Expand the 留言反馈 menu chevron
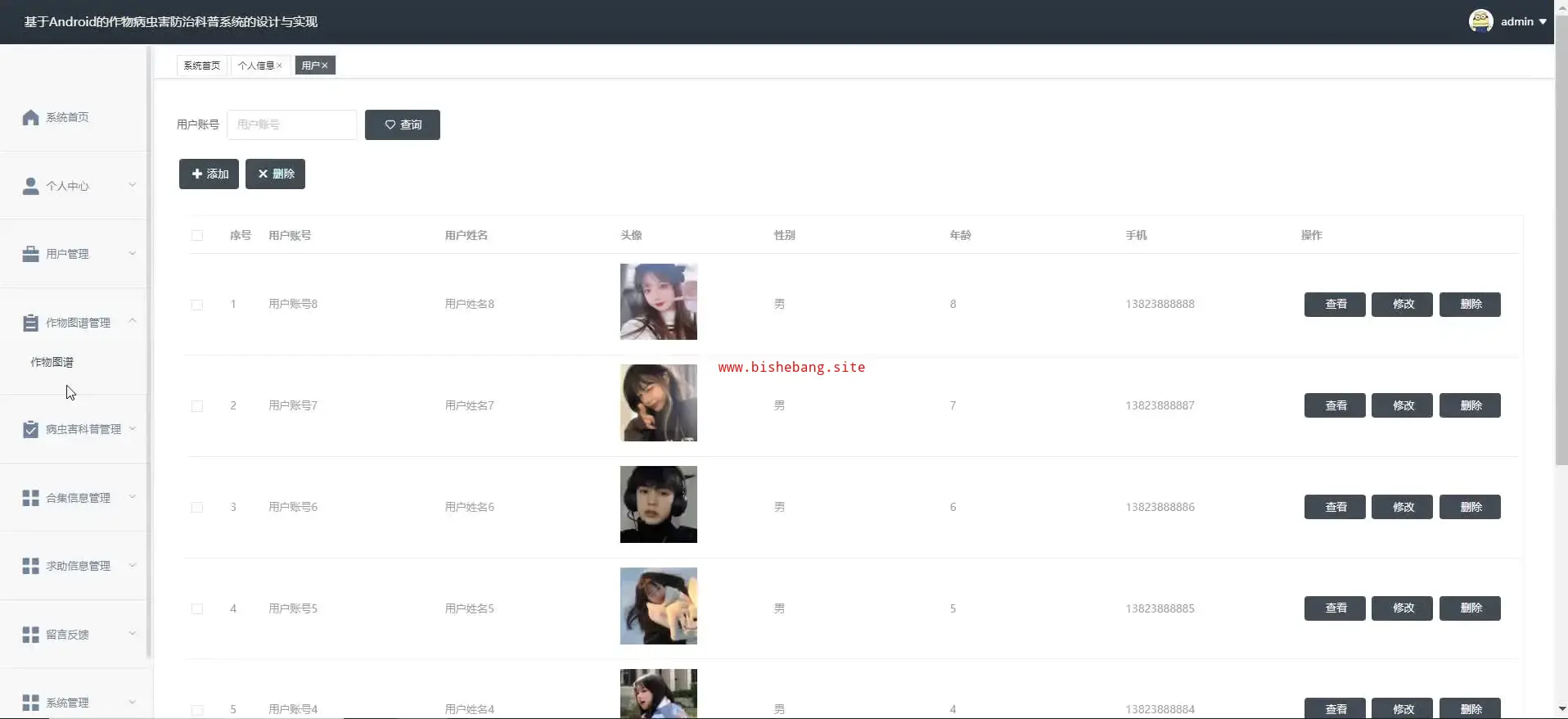The image size is (1568, 719). pos(133,634)
